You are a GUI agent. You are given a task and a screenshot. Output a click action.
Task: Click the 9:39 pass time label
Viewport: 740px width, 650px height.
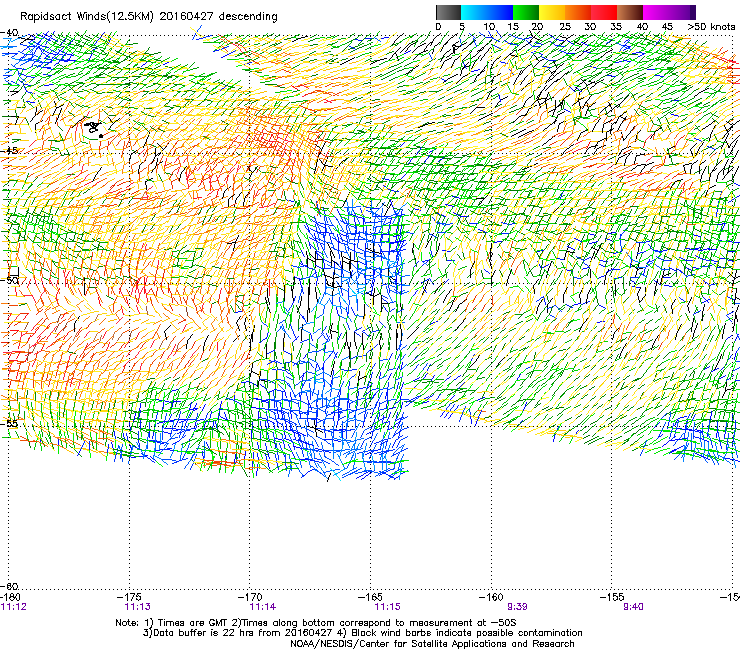click(517, 607)
